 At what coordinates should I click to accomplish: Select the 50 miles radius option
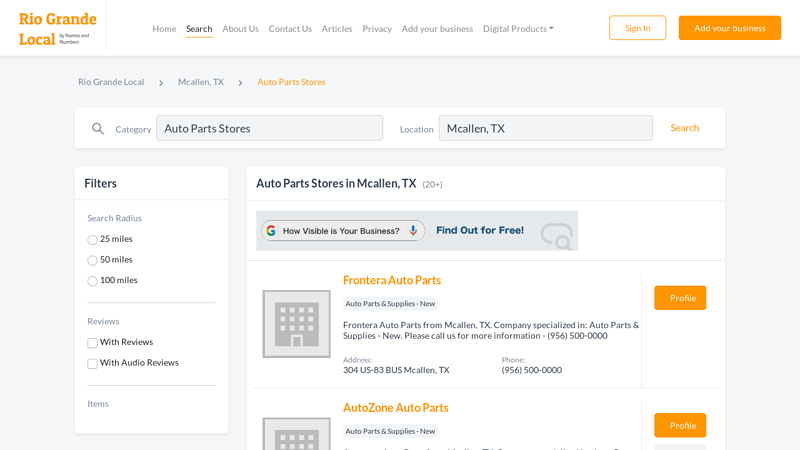click(92, 260)
